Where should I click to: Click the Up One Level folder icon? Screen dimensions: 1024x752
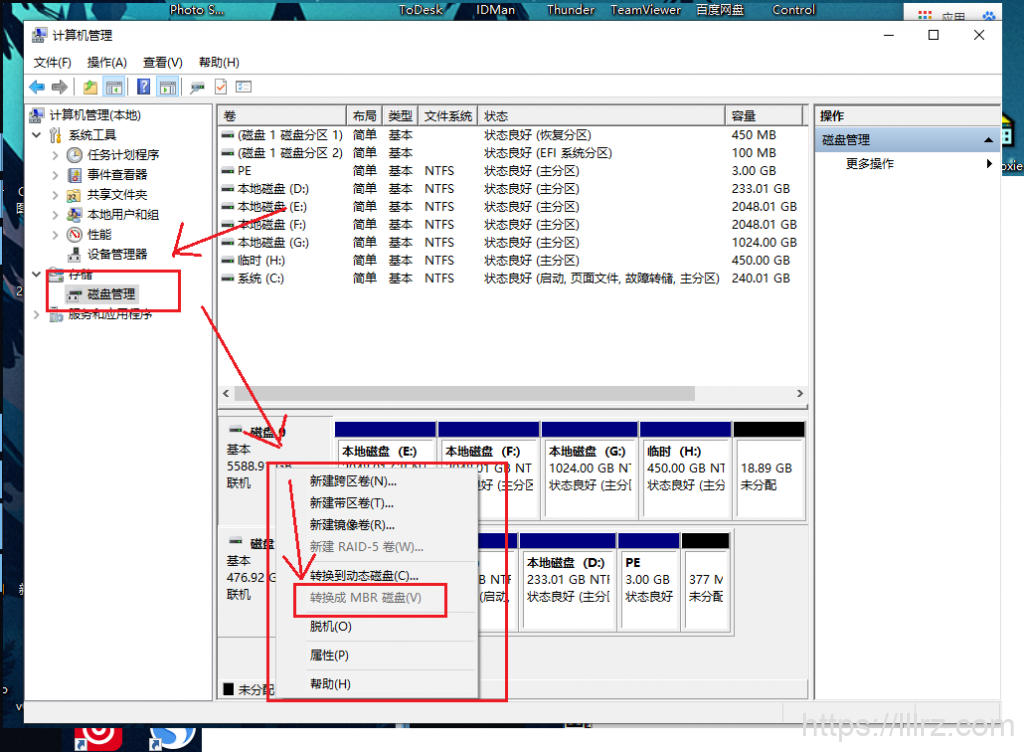(91, 87)
